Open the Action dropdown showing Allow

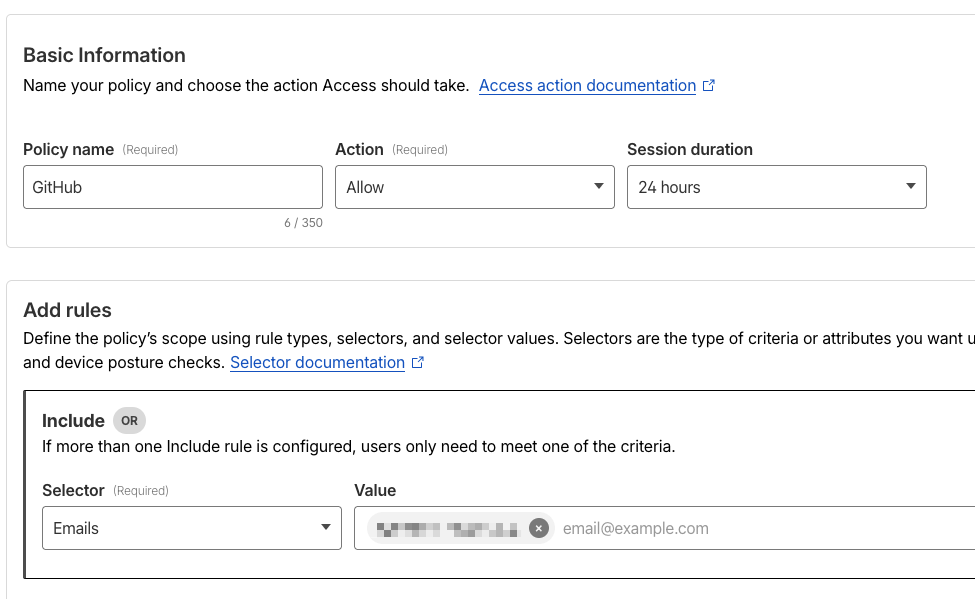tap(474, 187)
